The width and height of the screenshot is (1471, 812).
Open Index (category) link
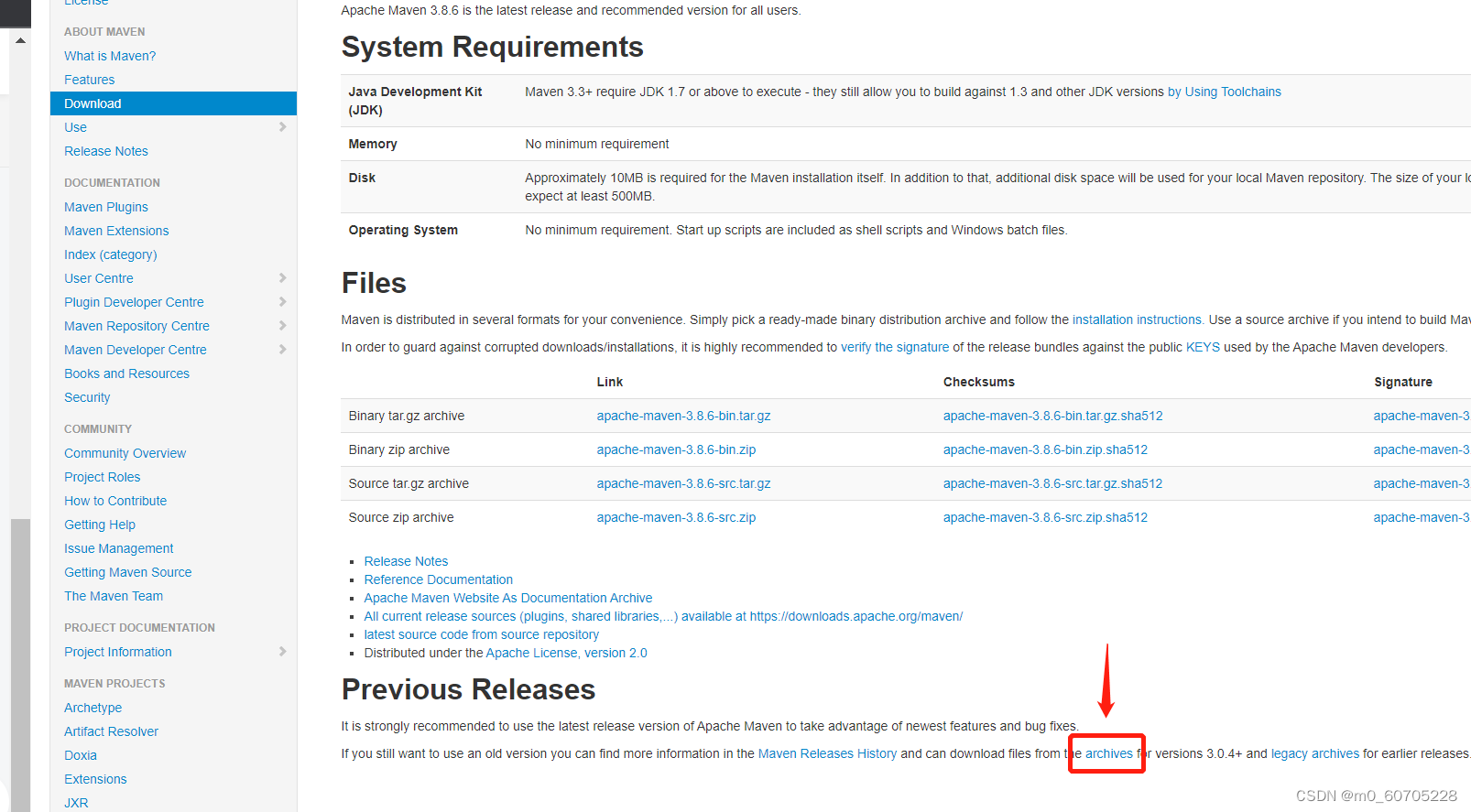(x=111, y=254)
